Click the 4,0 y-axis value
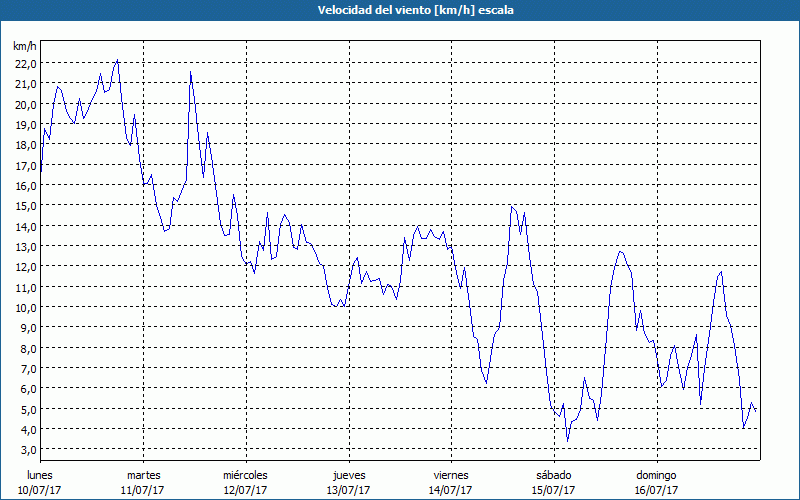800x500 pixels. click(x=28, y=429)
